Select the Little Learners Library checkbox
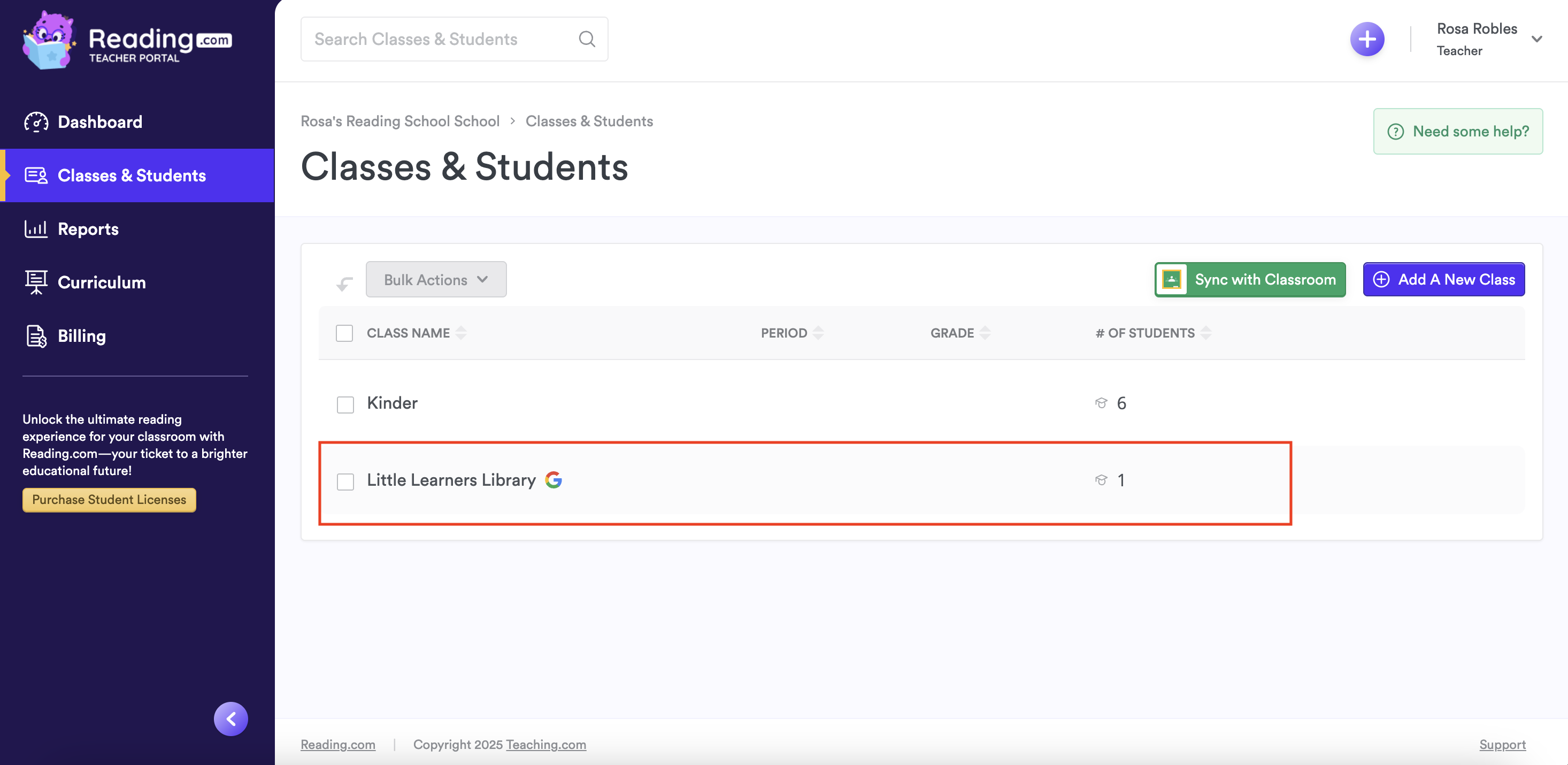The height and width of the screenshot is (765, 1568). tap(345, 481)
